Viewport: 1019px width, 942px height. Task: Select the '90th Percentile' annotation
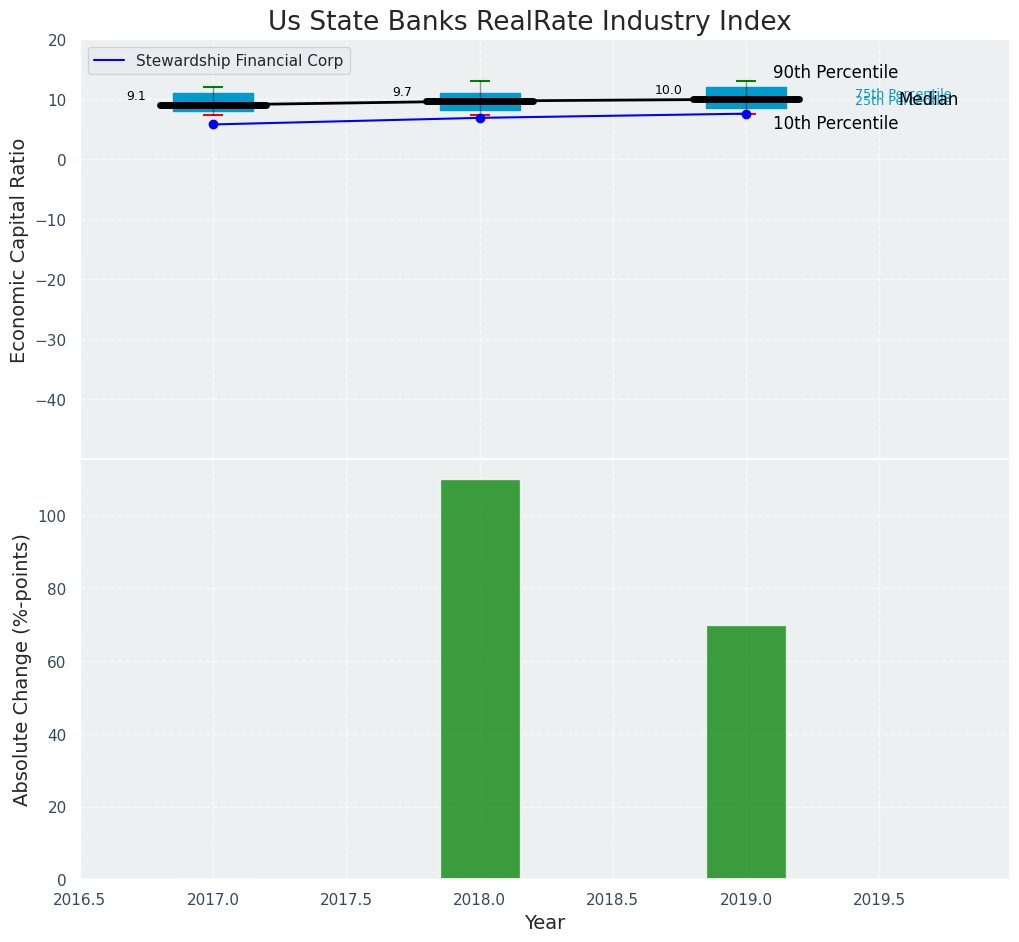[x=835, y=73]
